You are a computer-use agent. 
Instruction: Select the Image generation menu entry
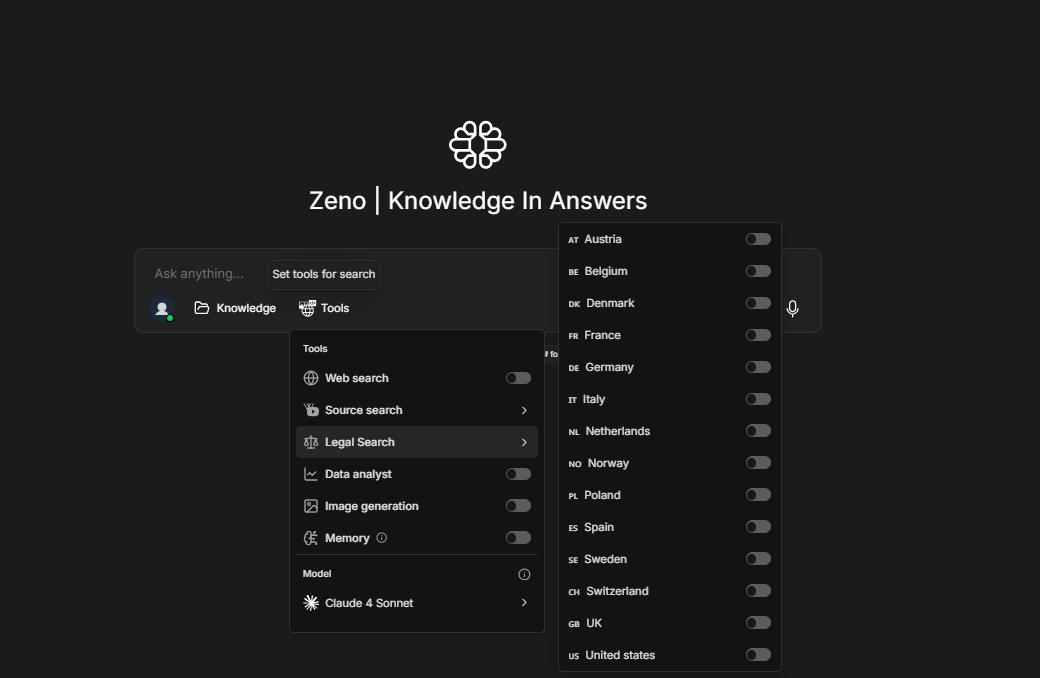417,506
